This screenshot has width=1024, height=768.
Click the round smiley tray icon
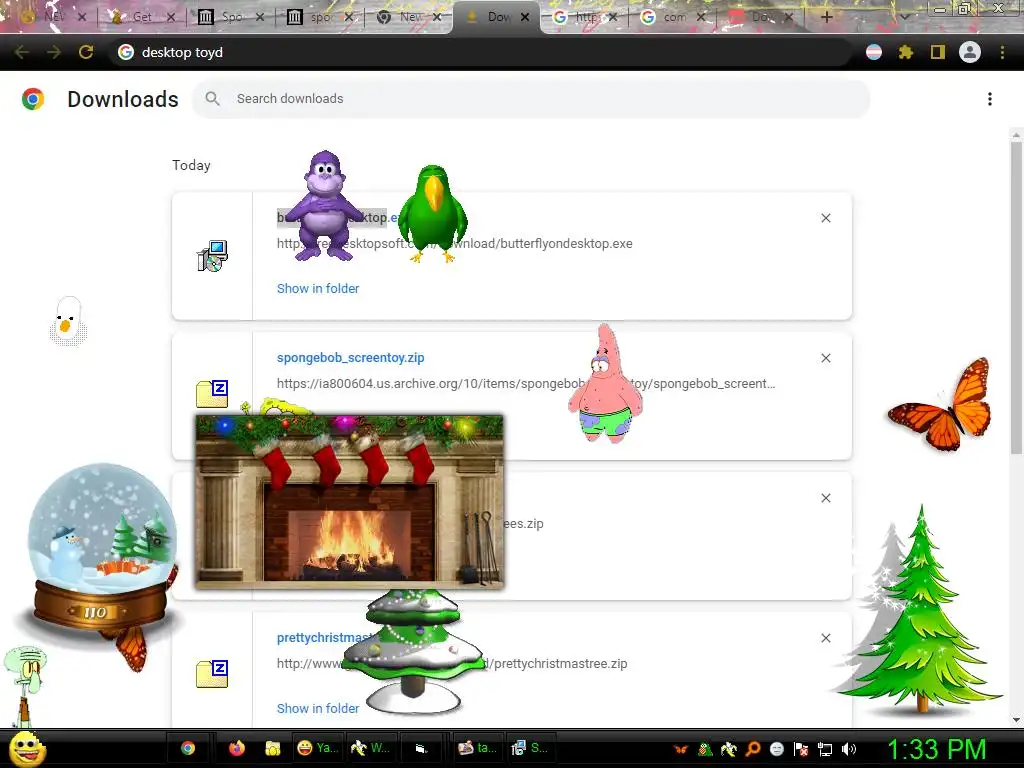777,749
